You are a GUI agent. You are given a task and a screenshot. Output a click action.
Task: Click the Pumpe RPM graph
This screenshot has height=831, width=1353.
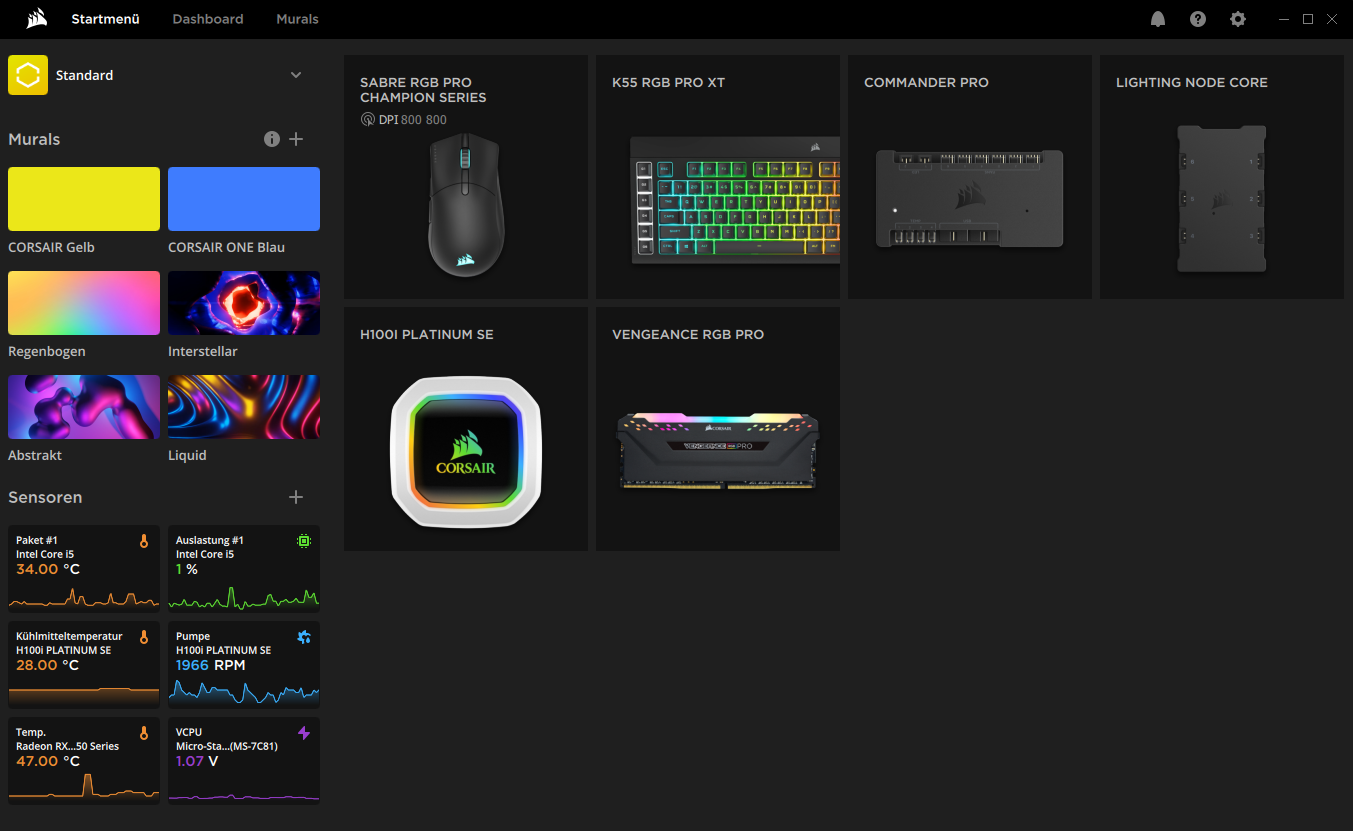tap(244, 691)
